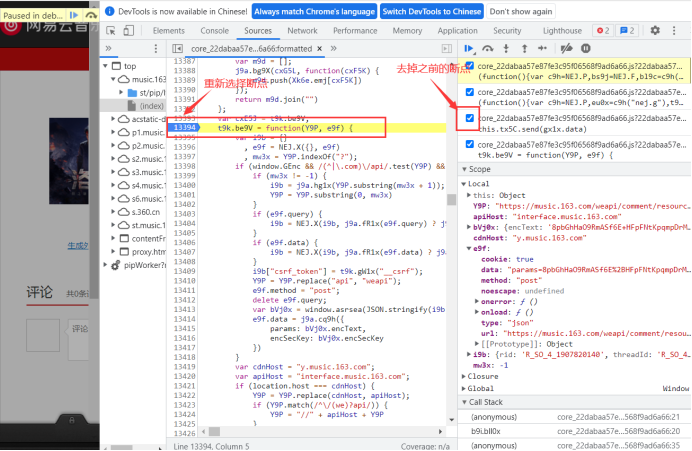
Task: Open the Security tab
Action: [x=507, y=30]
